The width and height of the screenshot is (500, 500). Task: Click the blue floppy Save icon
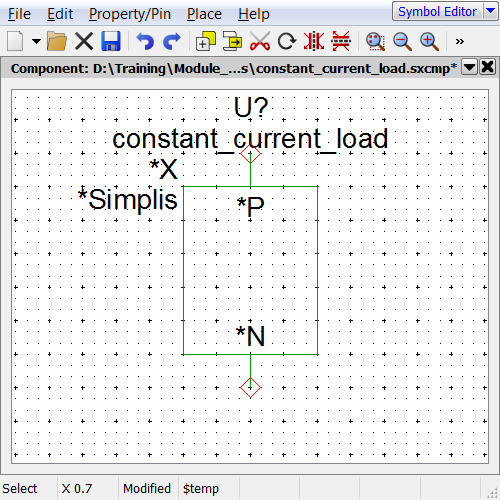[111, 41]
